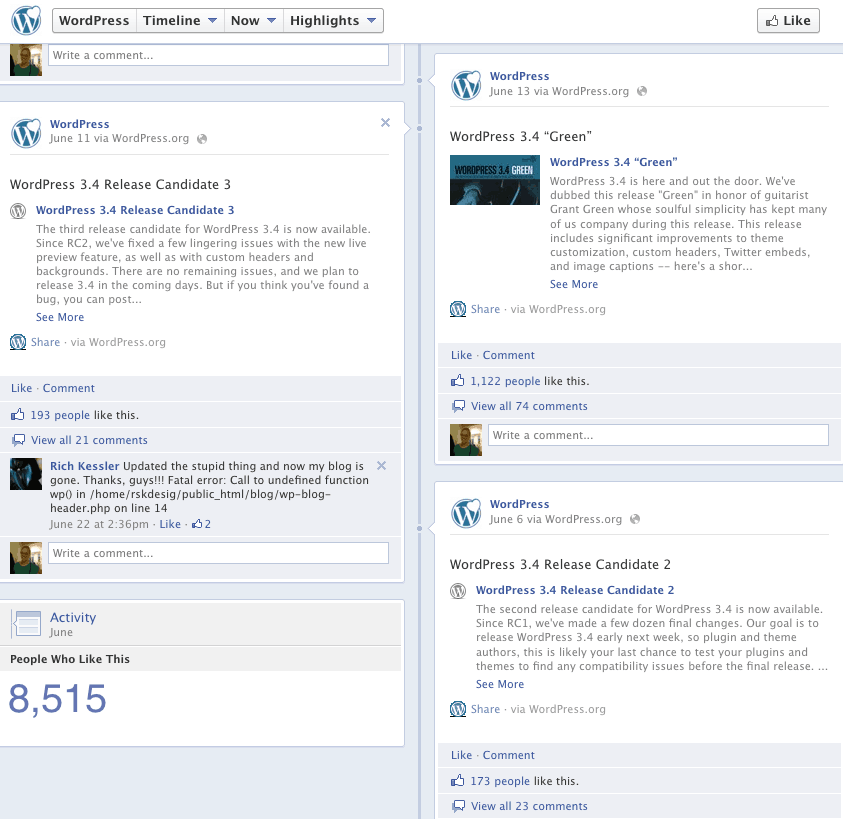Click the globe privacy icon on the June 6 post
This screenshot has width=843, height=819.
tap(634, 519)
